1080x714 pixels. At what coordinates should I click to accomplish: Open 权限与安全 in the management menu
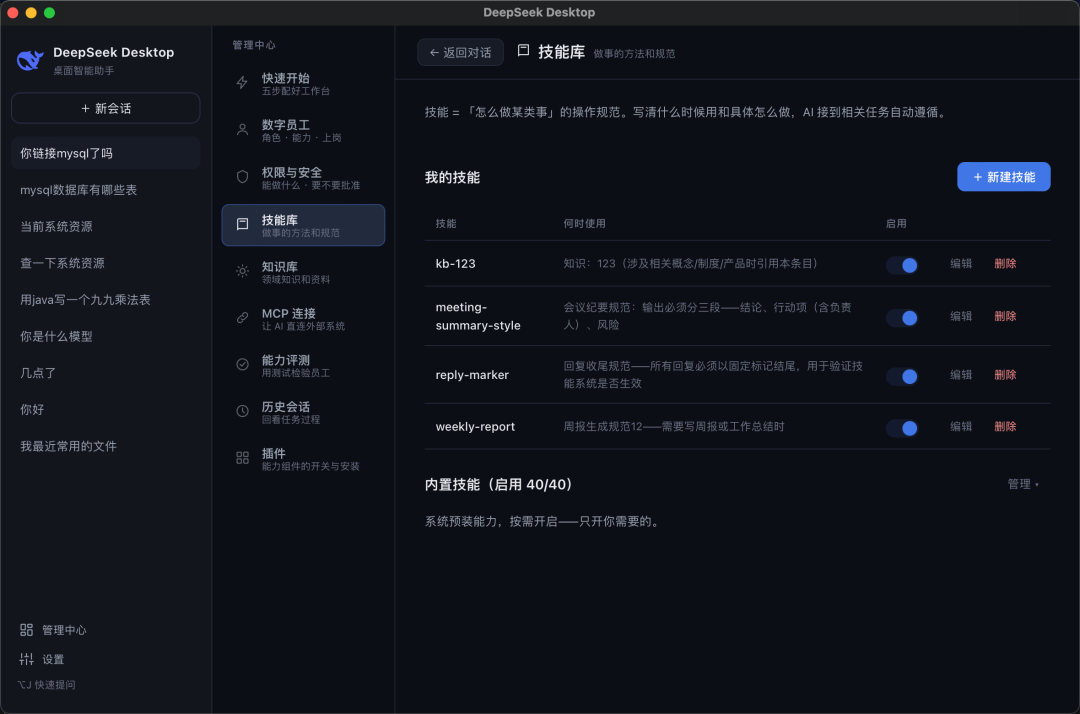(x=303, y=178)
